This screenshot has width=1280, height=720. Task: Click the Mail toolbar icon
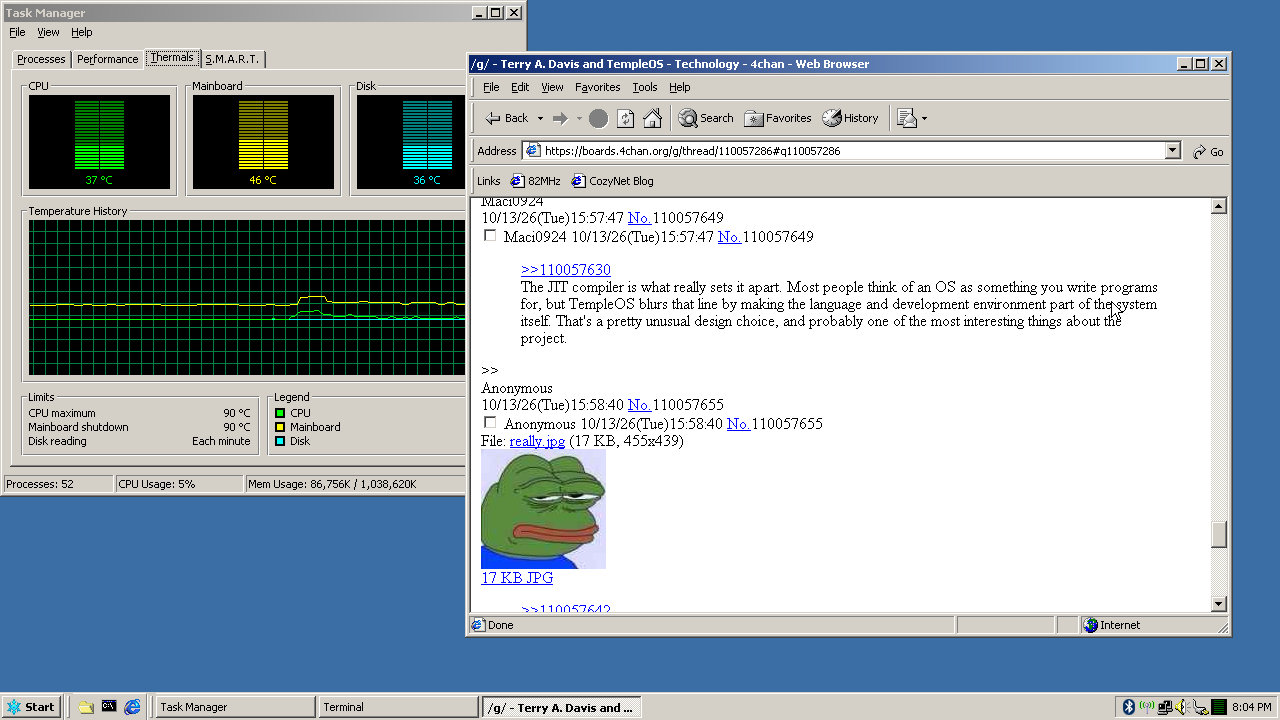click(907, 118)
